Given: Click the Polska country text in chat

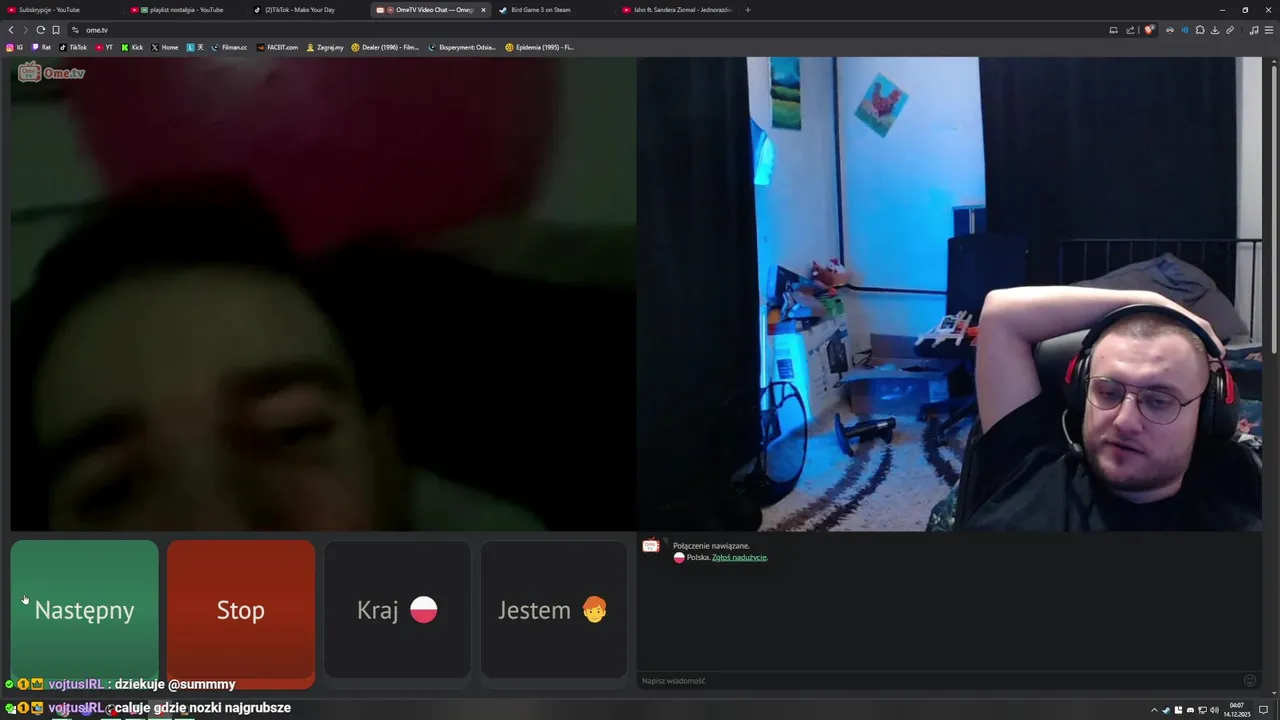Looking at the screenshot, I should (697, 557).
